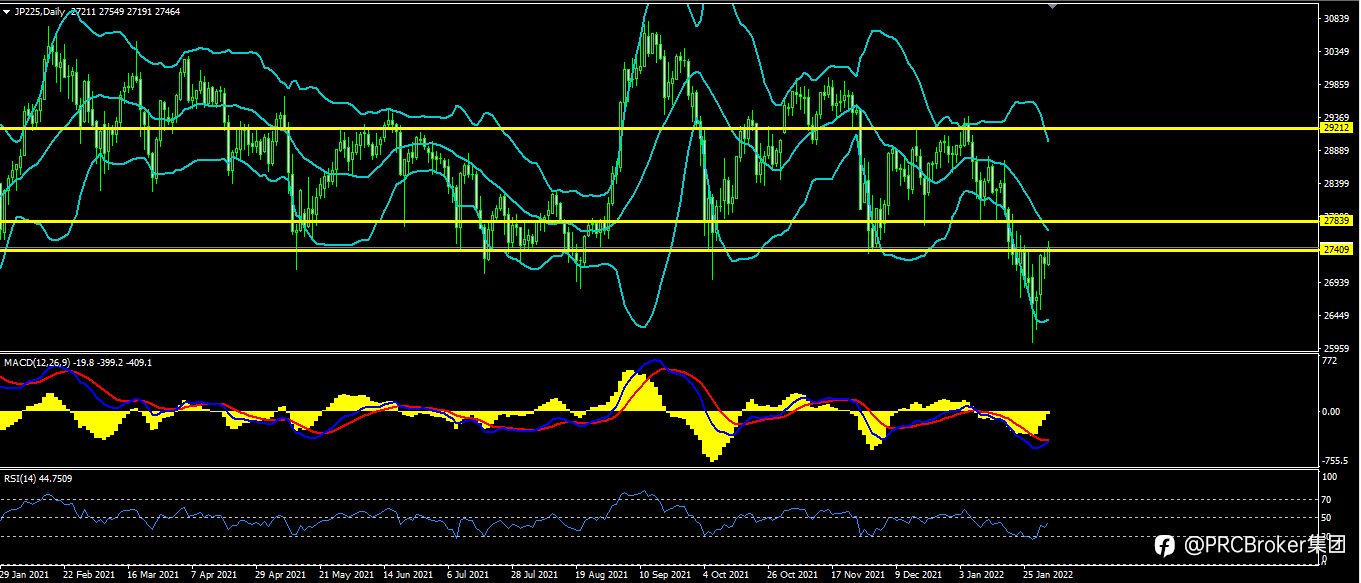Click the RSI 70 level label
This screenshot has width=1361, height=583.
click(1327, 499)
